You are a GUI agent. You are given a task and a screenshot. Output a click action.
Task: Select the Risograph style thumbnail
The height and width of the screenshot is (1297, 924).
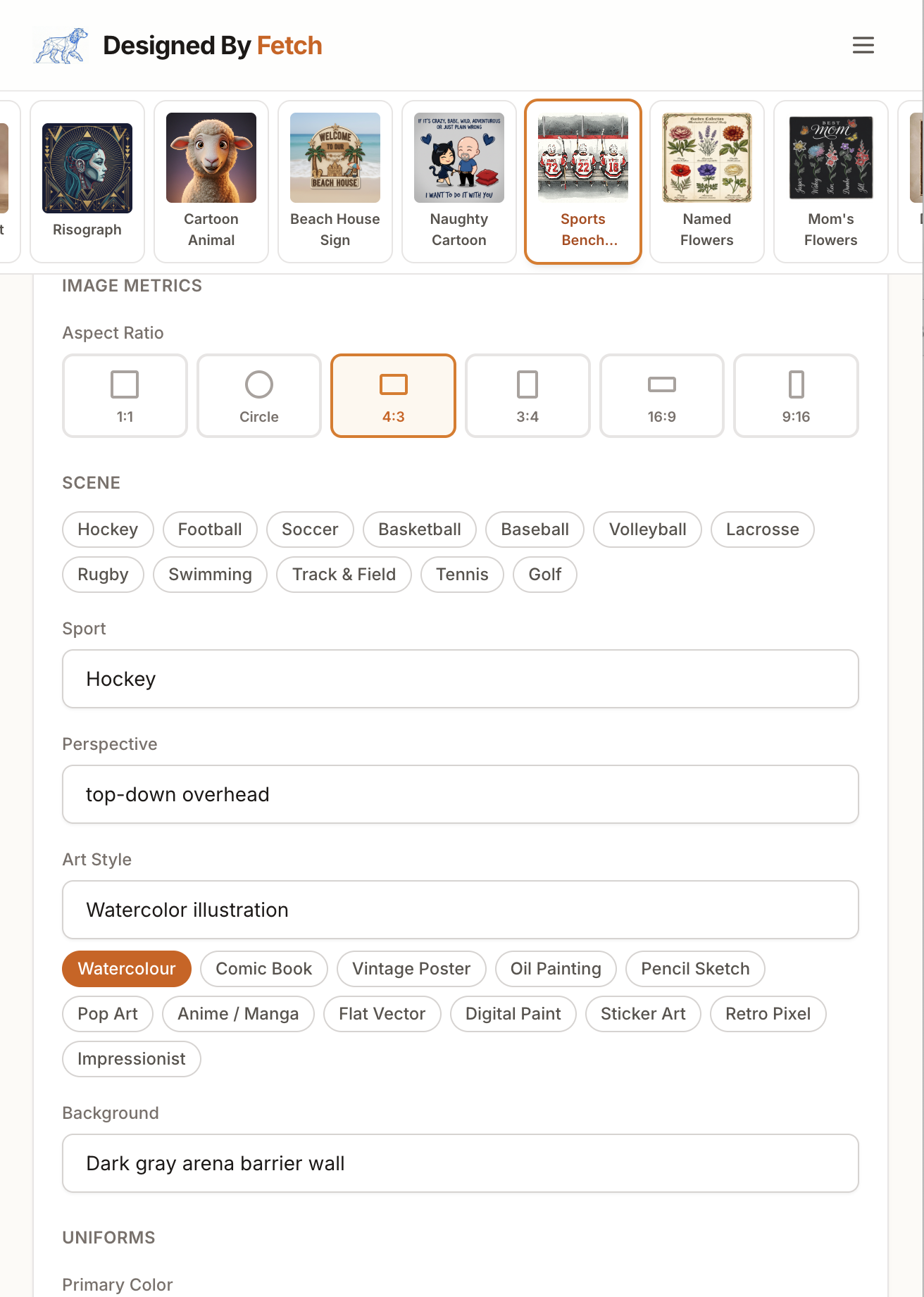[x=87, y=182]
